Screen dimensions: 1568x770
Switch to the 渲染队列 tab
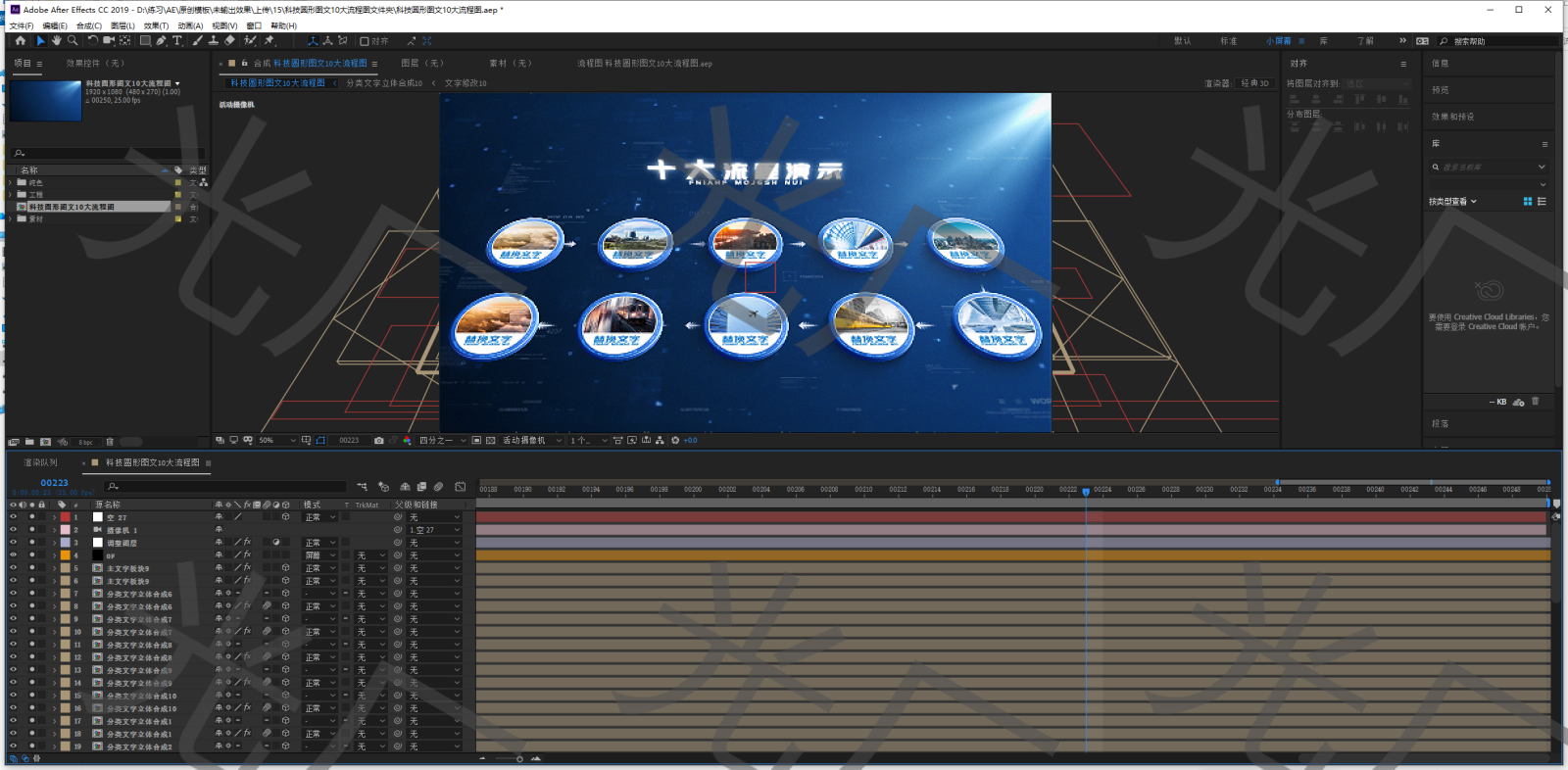[41, 462]
